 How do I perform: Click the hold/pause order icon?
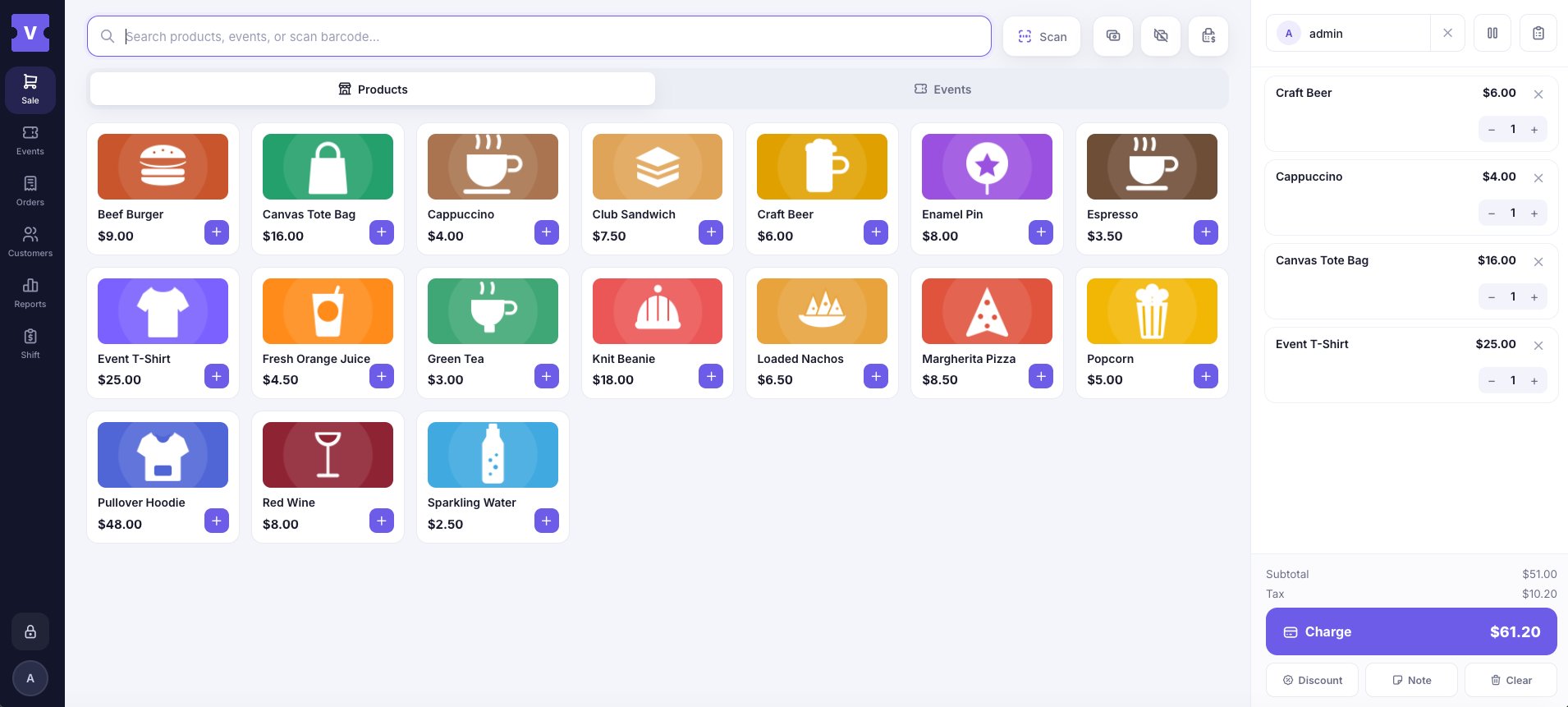pyautogui.click(x=1492, y=33)
